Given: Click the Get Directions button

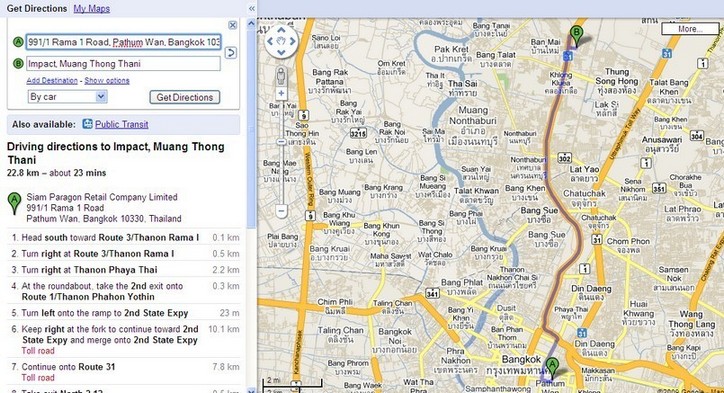Looking at the screenshot, I should point(185,97).
